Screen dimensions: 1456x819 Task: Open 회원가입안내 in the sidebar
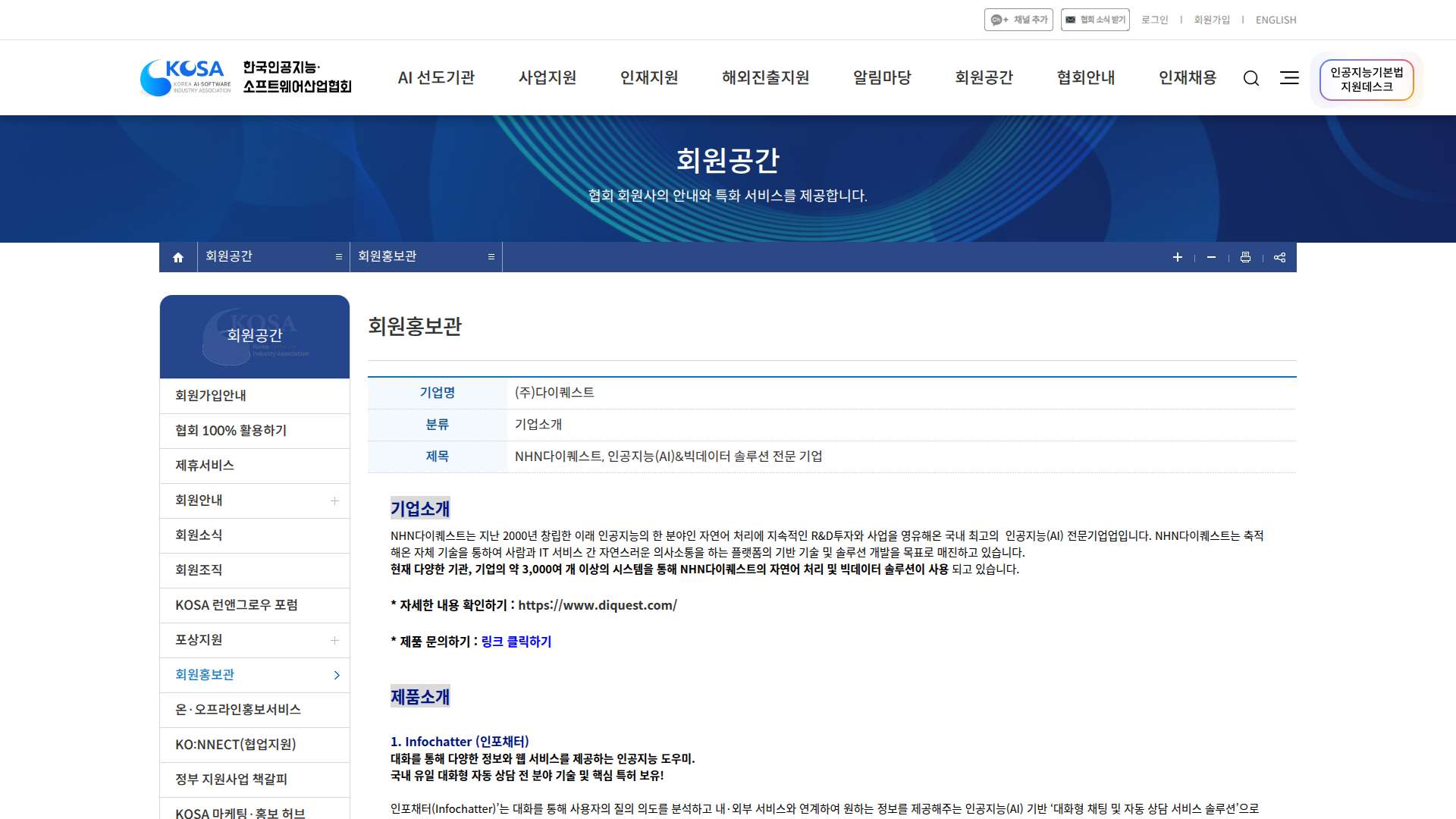pyautogui.click(x=255, y=396)
